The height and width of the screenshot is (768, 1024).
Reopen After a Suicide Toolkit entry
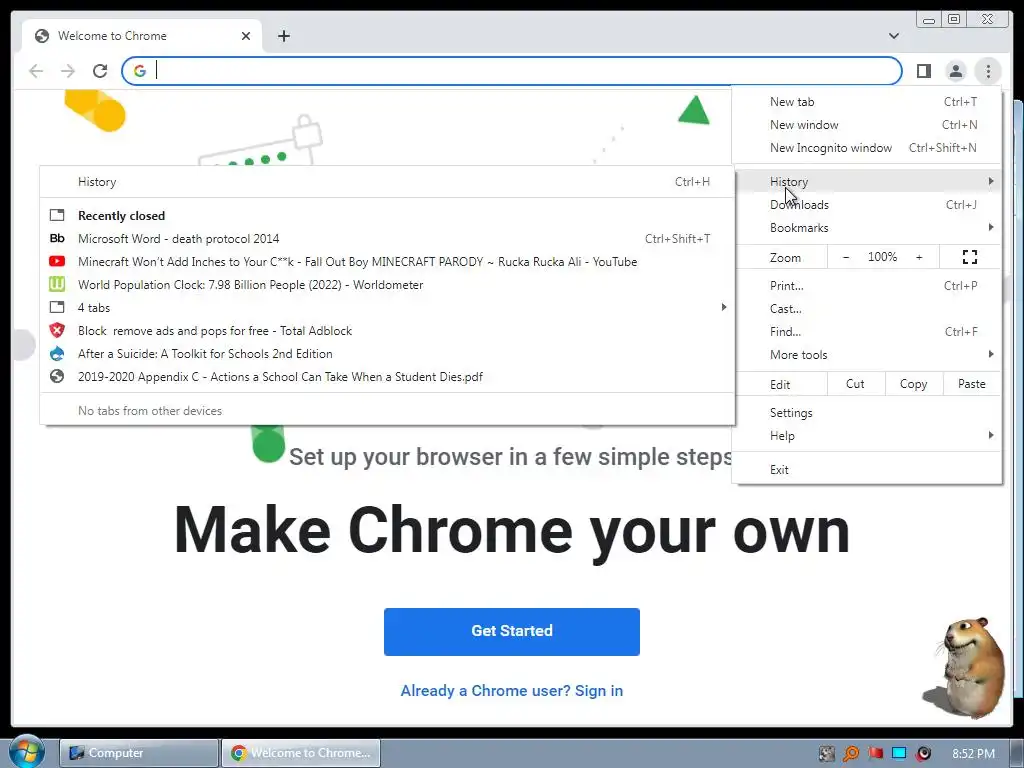[x=387, y=353]
